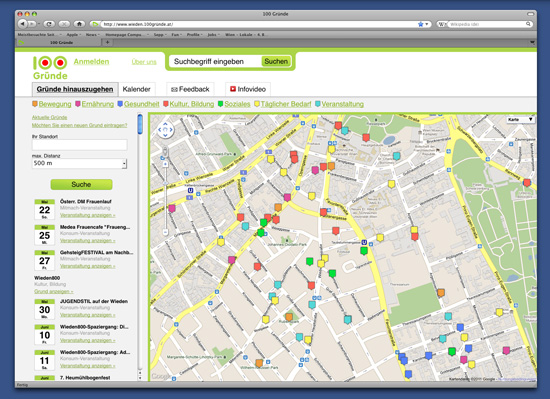Click the green Suche button in the sidebar
This screenshot has height=399, width=550.
point(81,184)
